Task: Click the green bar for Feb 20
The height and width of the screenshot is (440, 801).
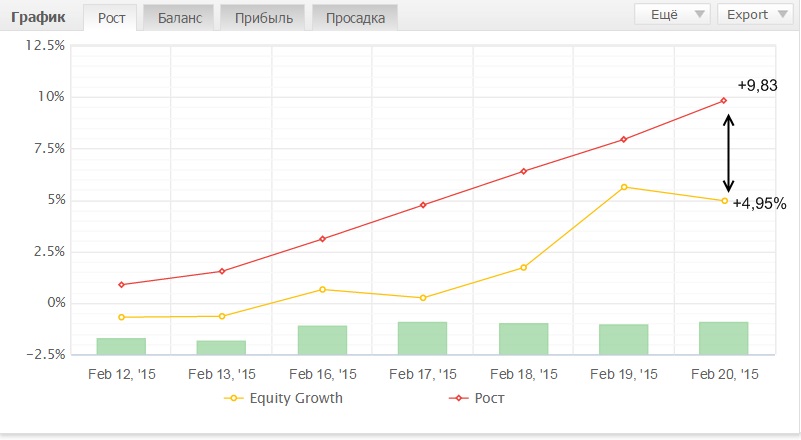Action: tap(724, 338)
